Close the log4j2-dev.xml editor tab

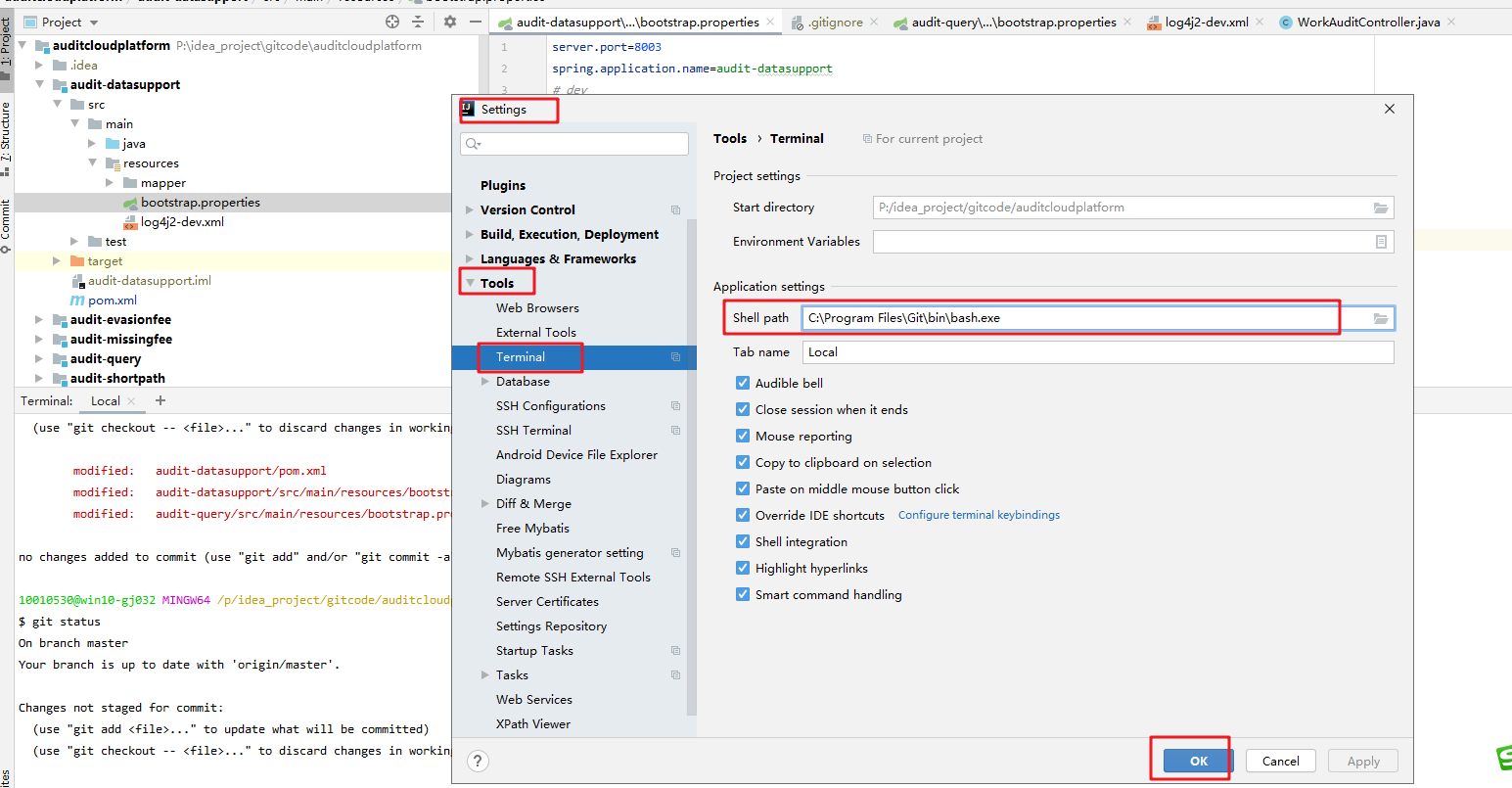coord(1259,22)
